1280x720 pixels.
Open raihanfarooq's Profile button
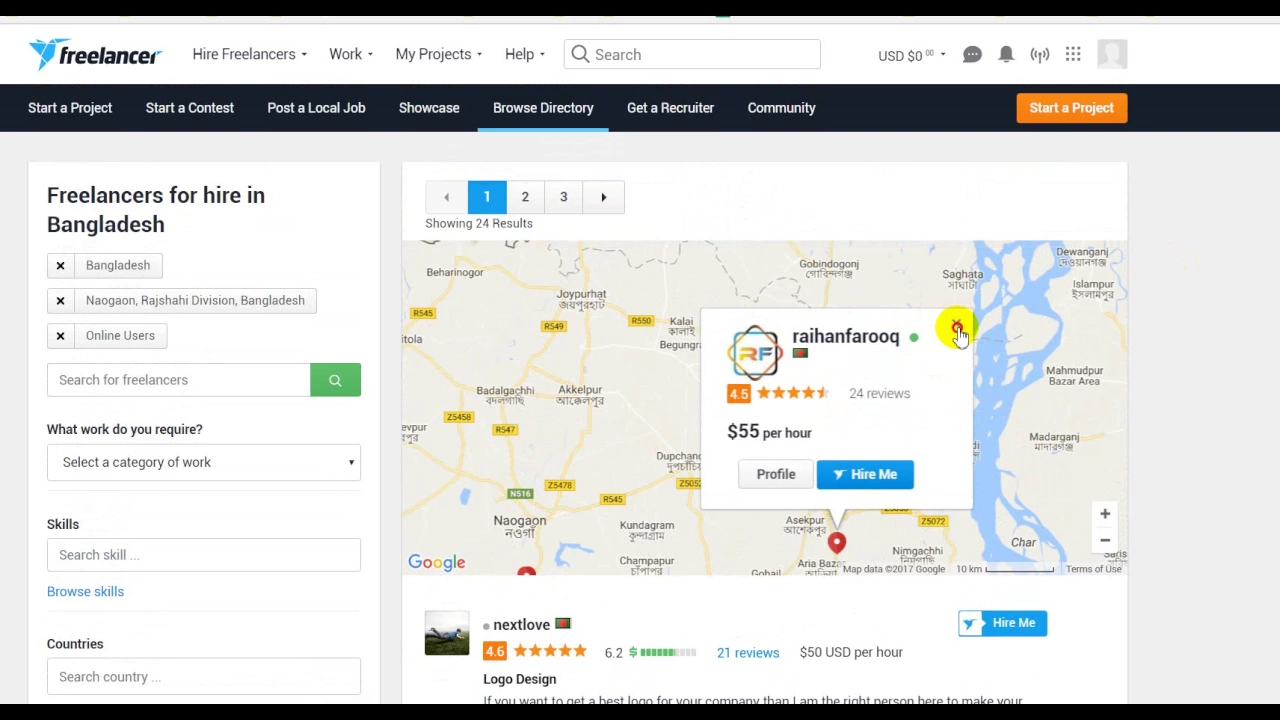pos(776,474)
